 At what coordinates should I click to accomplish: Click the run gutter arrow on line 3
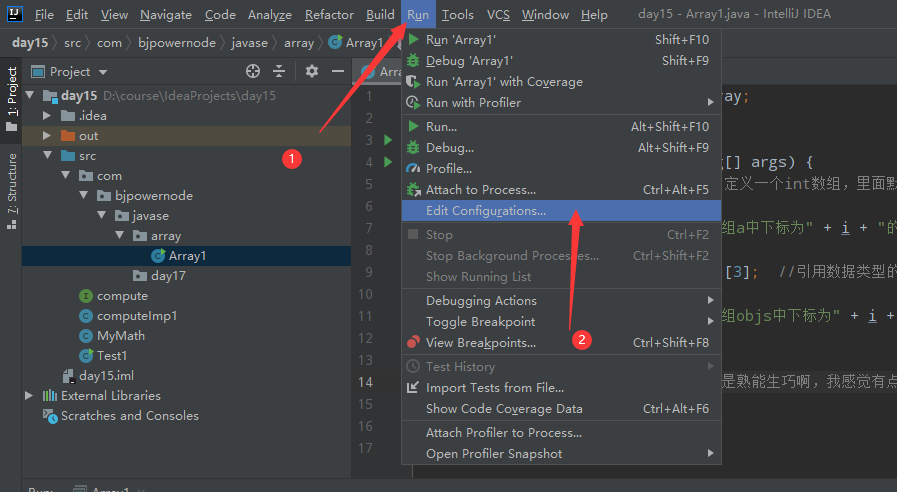388,140
